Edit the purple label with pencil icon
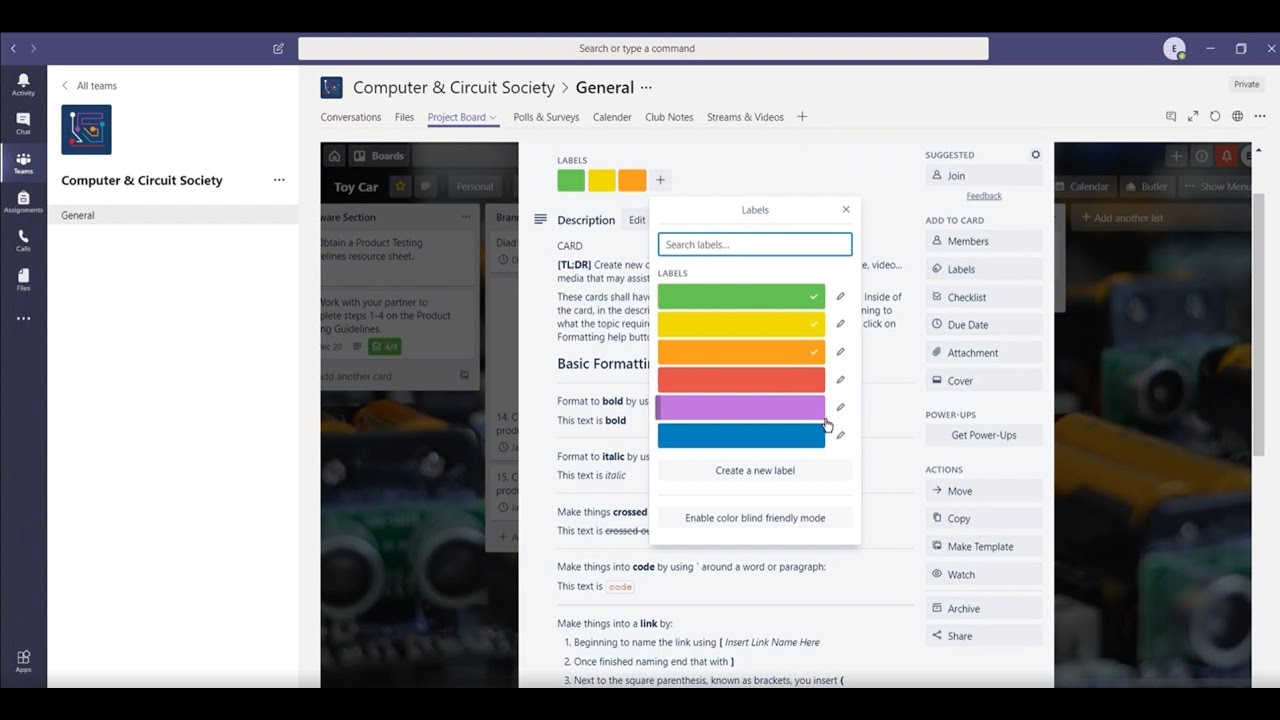Image resolution: width=1280 pixels, height=720 pixels. click(x=840, y=407)
